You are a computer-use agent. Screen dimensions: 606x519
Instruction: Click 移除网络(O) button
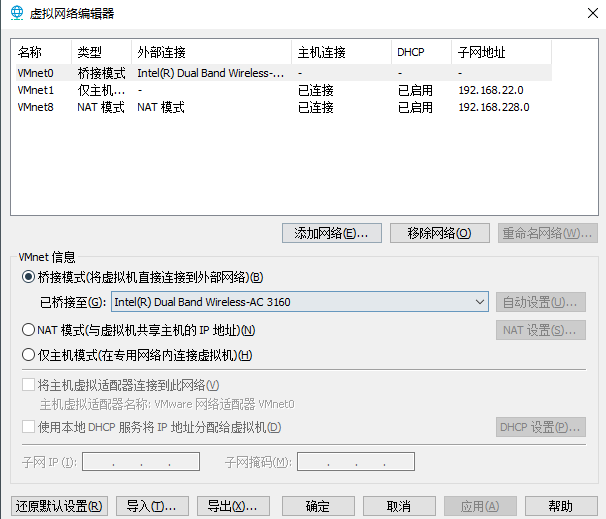click(439, 233)
